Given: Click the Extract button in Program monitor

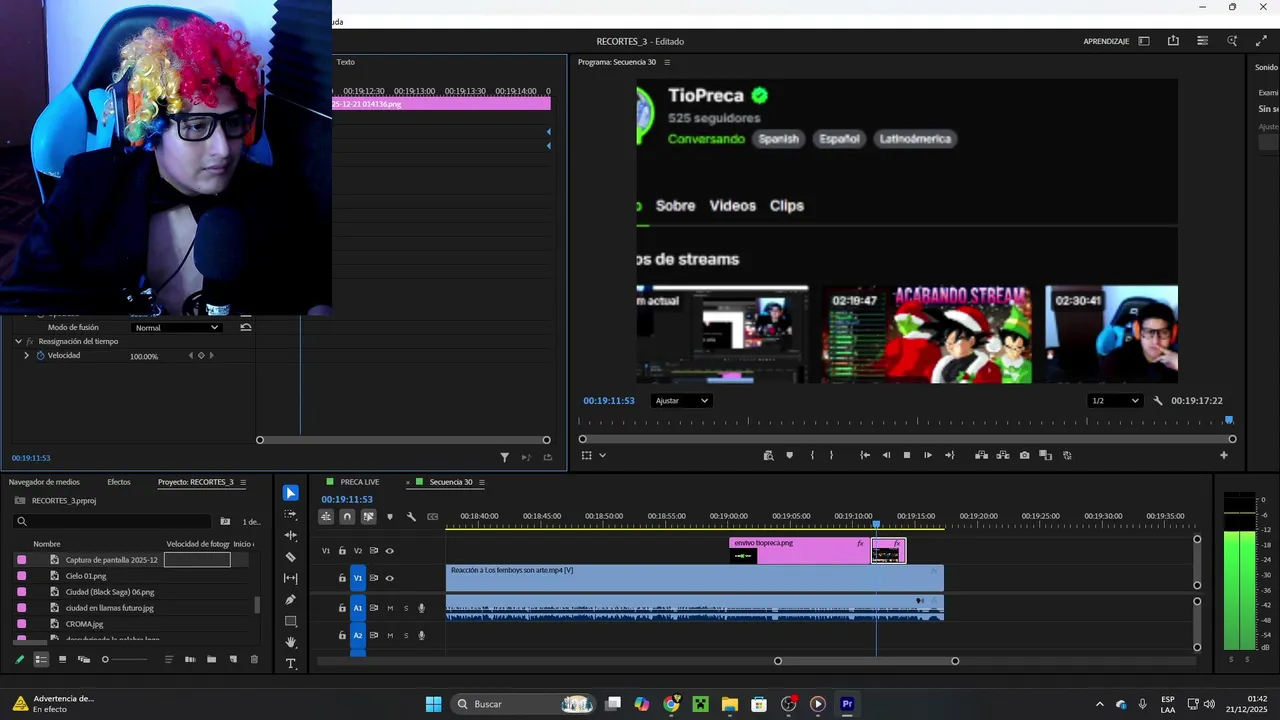Looking at the screenshot, I should pyautogui.click(x=1003, y=455).
